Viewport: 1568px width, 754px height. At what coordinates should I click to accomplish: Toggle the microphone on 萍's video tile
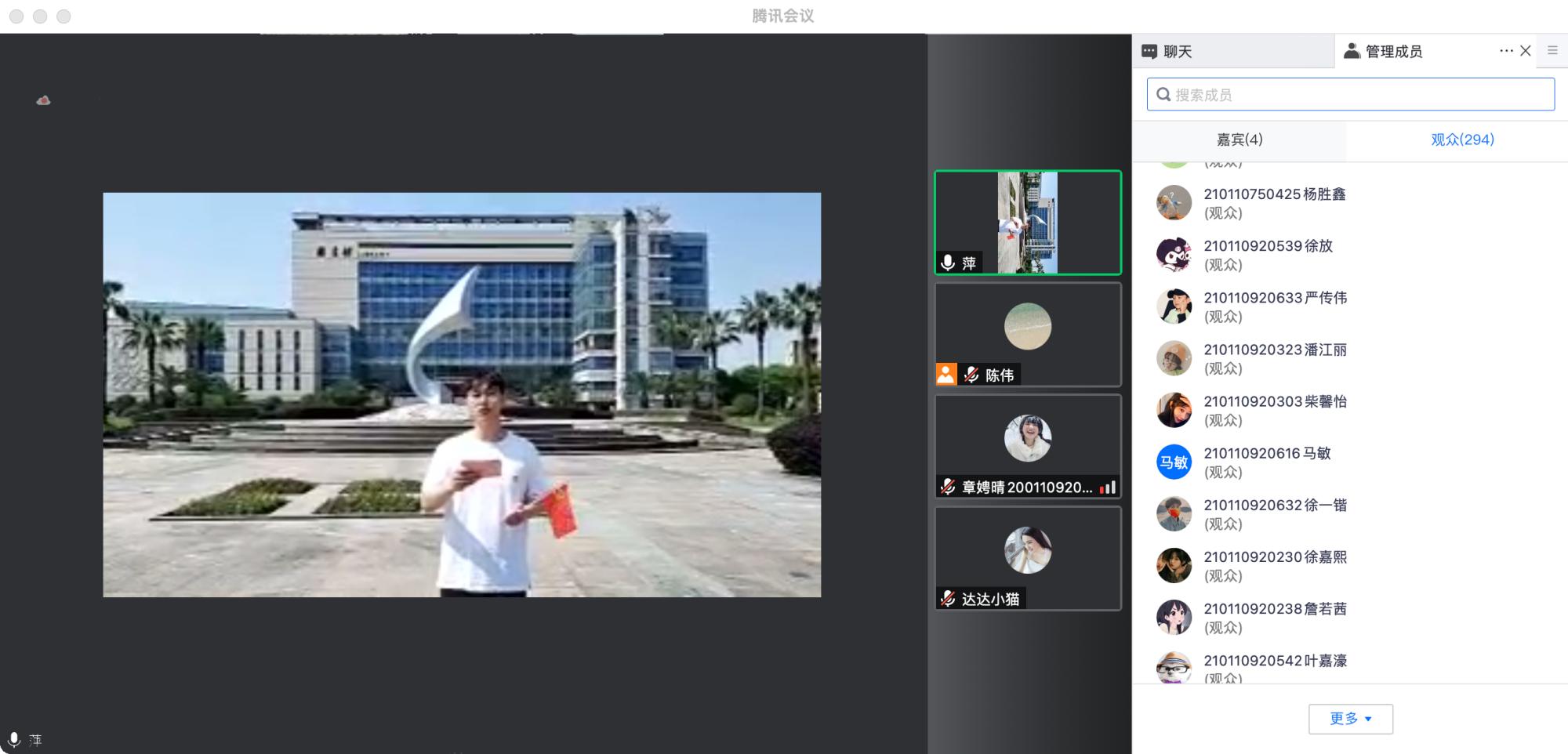pos(948,263)
